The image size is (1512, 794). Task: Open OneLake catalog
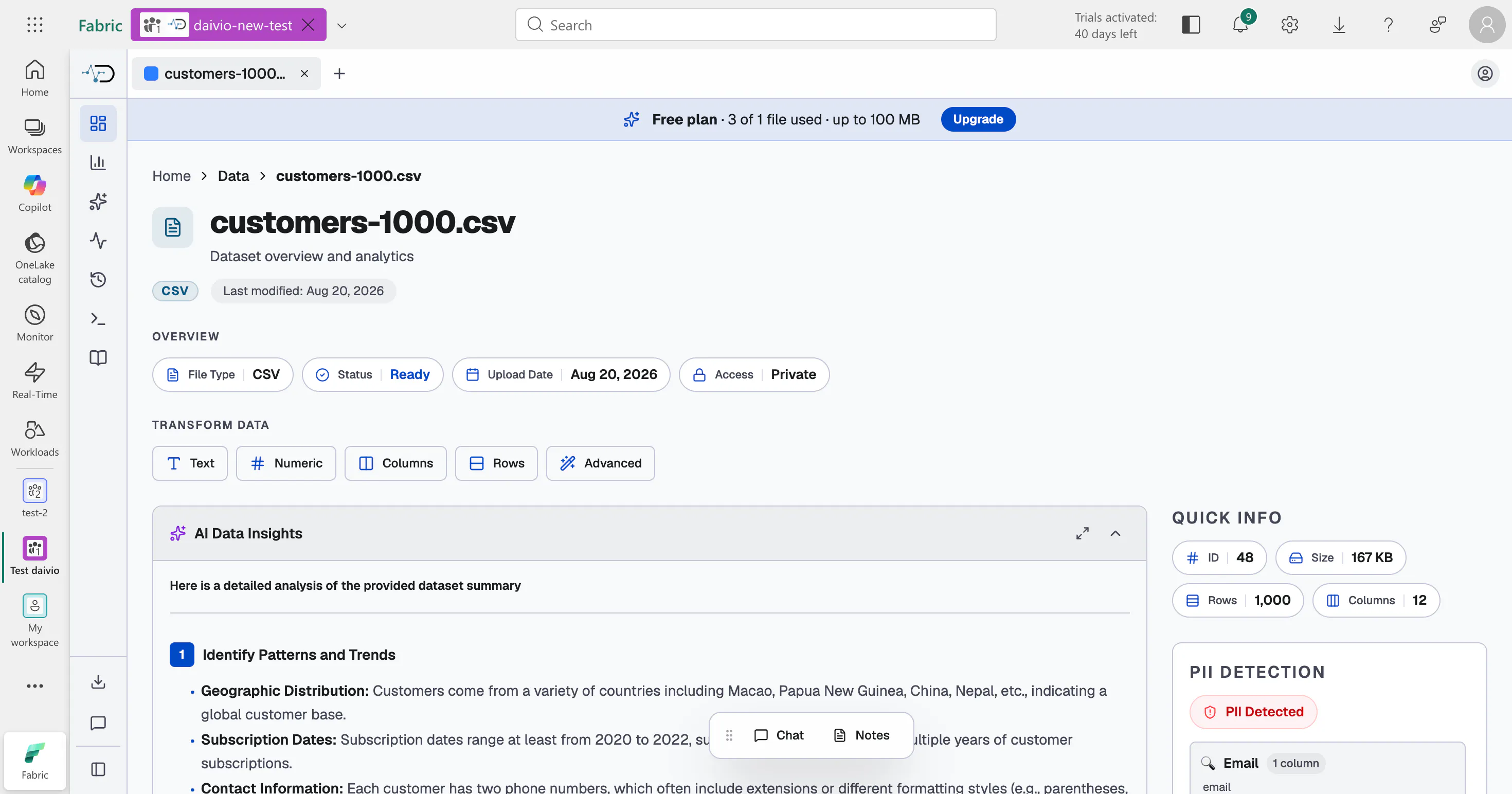pyautogui.click(x=34, y=258)
